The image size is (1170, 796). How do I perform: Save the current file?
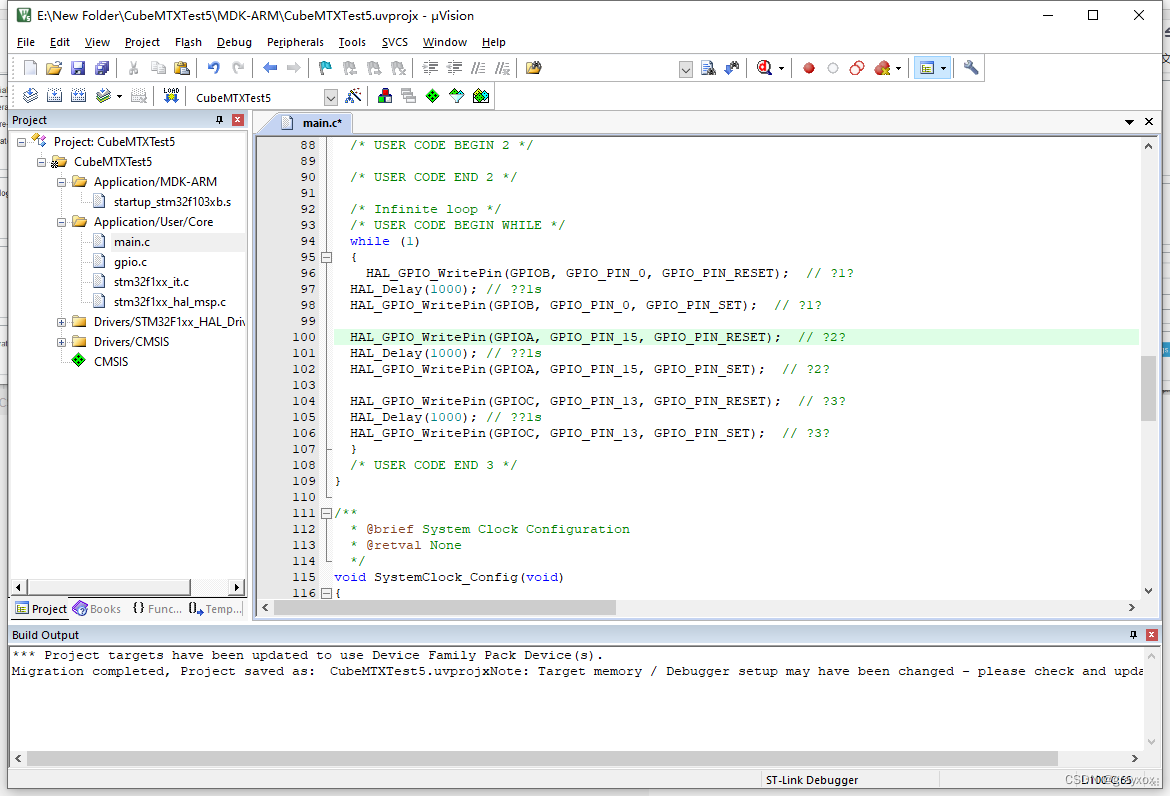pyautogui.click(x=78, y=68)
